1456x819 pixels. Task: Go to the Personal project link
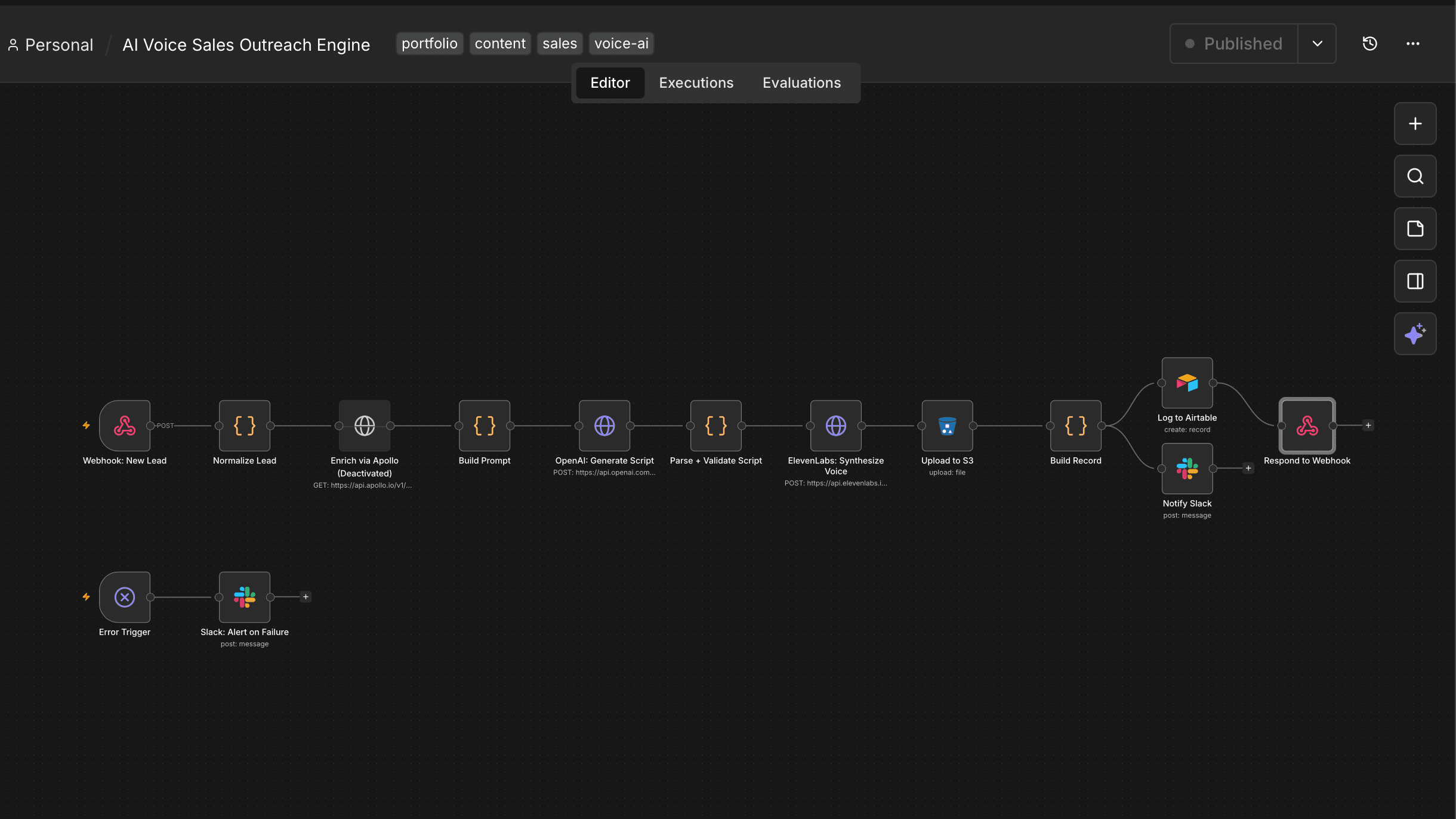pyautogui.click(x=59, y=45)
